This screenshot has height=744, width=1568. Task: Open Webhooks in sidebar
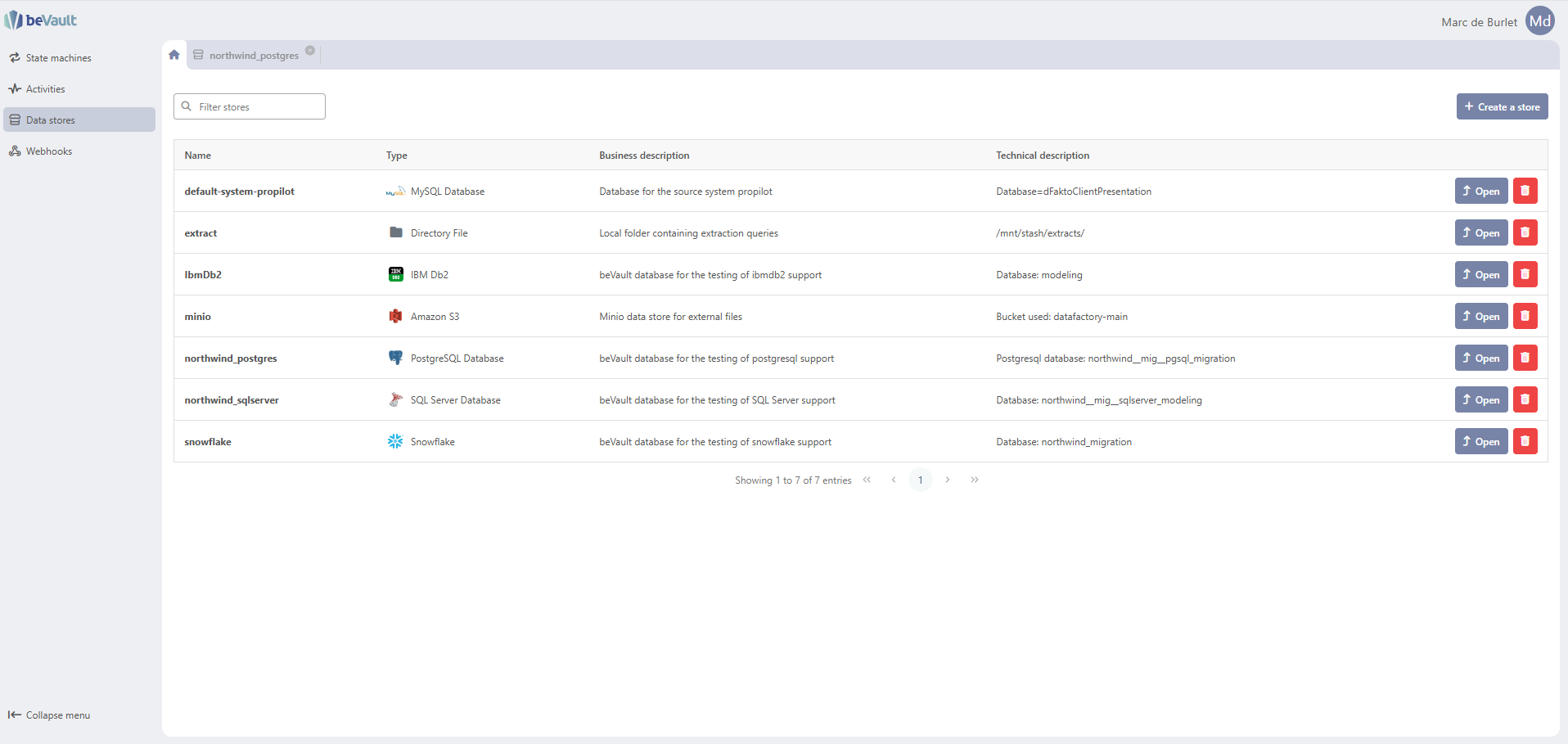79,151
